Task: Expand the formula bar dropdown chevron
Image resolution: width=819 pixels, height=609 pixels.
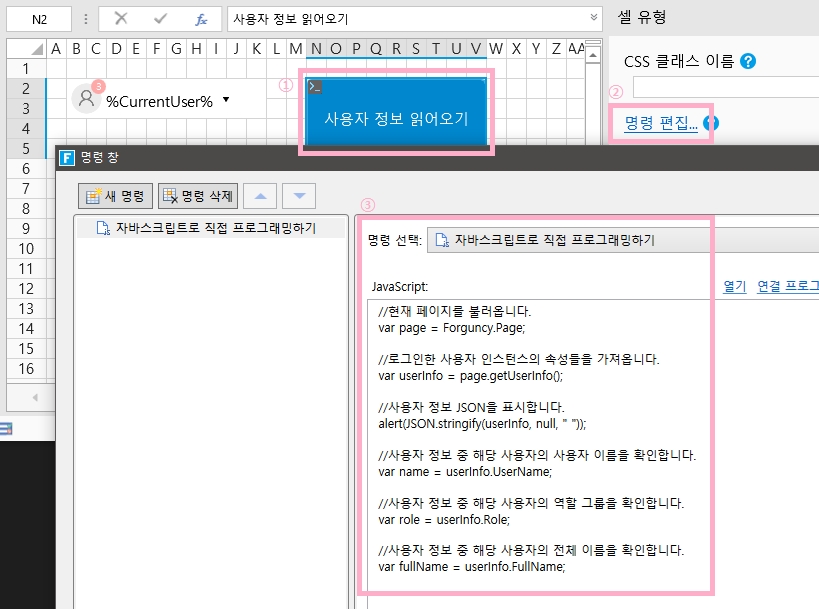Action: click(x=595, y=18)
